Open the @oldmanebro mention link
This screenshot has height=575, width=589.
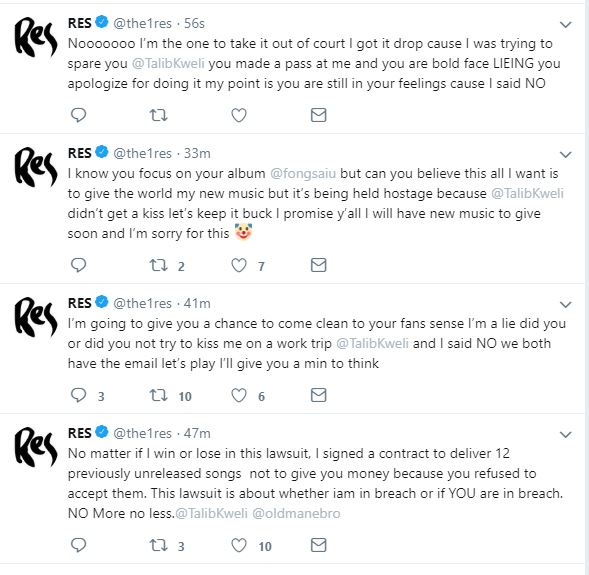pyautogui.click(x=296, y=513)
